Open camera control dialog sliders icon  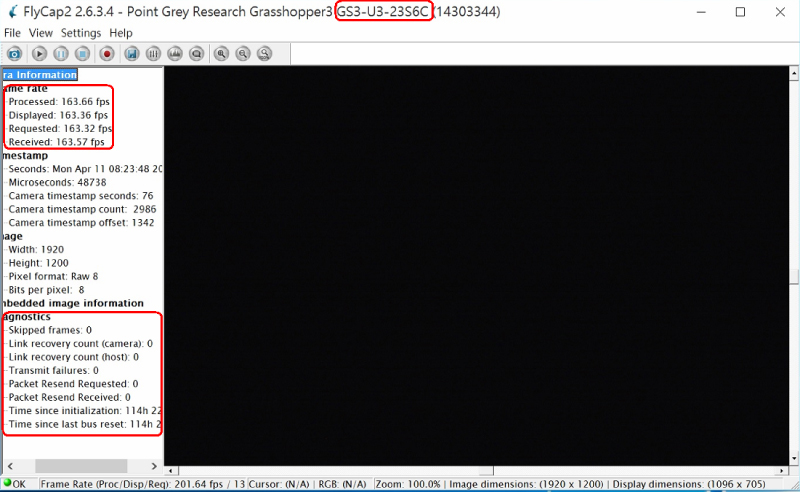(x=153, y=53)
